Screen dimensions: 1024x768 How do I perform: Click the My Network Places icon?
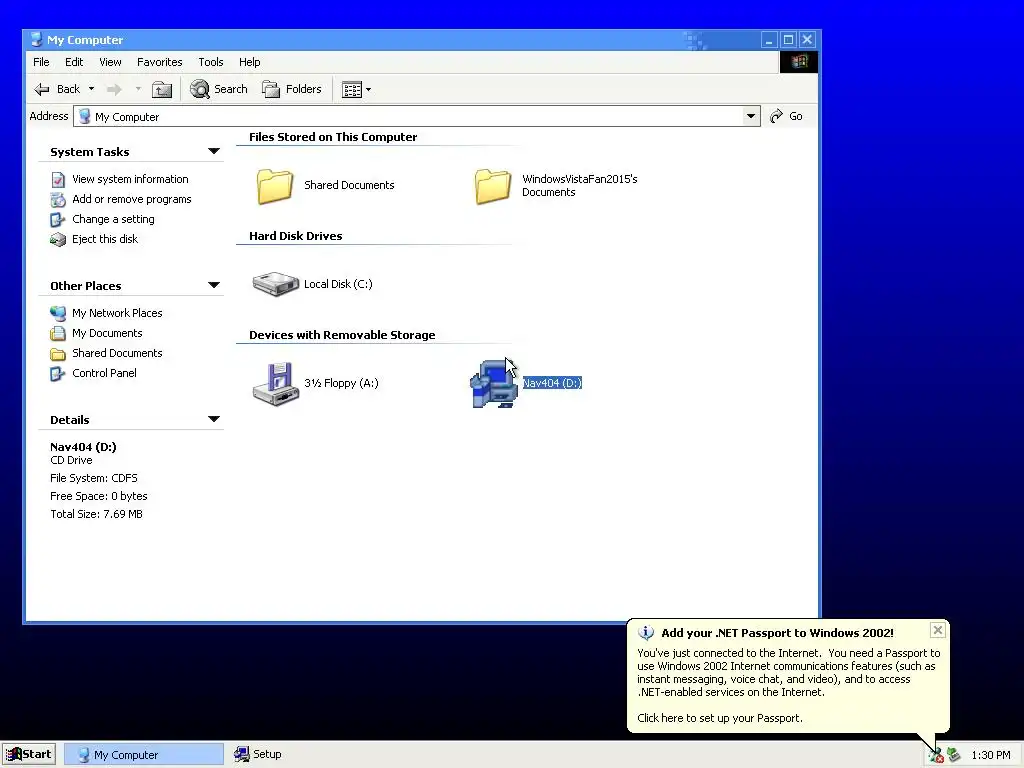coord(58,313)
